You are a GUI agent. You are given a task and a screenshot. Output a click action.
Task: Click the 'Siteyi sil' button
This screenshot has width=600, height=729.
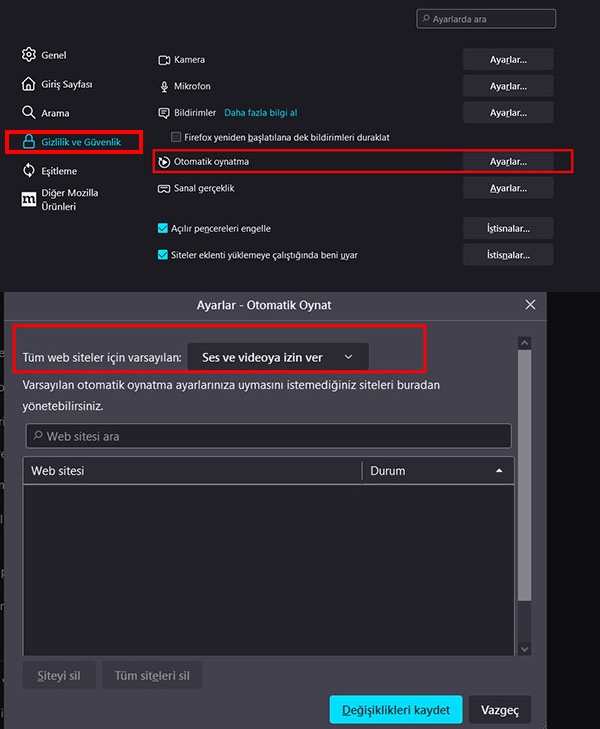(59, 675)
